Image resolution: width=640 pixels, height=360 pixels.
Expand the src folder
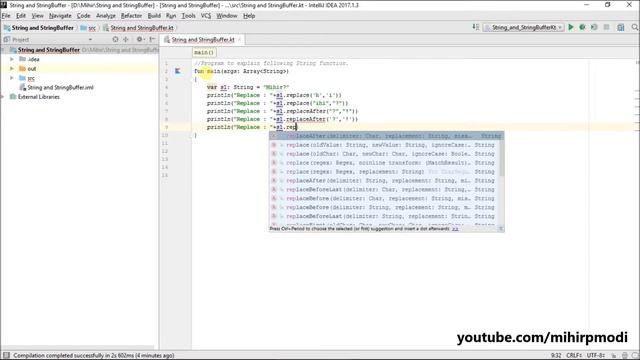(x=12, y=78)
